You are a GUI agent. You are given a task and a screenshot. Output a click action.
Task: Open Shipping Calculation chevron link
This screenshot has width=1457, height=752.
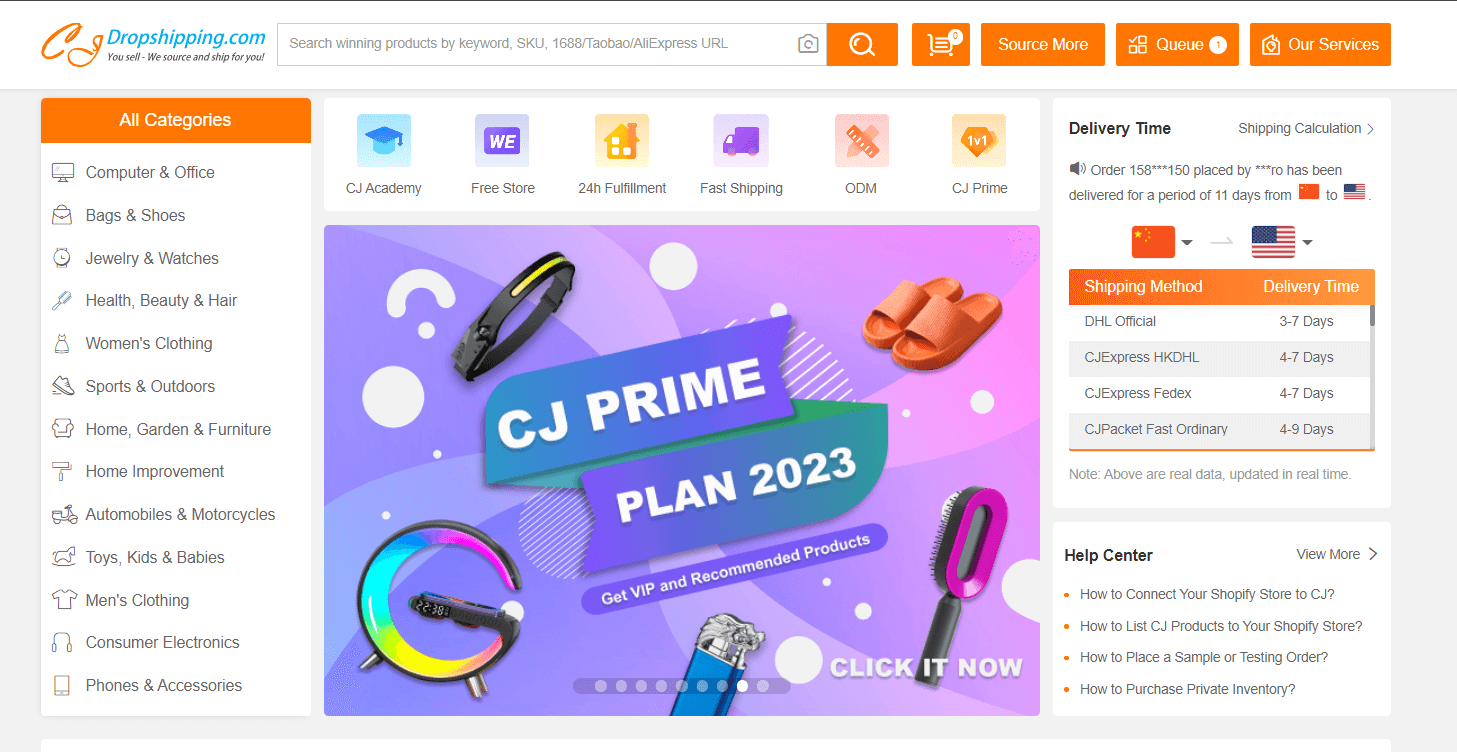1306,128
